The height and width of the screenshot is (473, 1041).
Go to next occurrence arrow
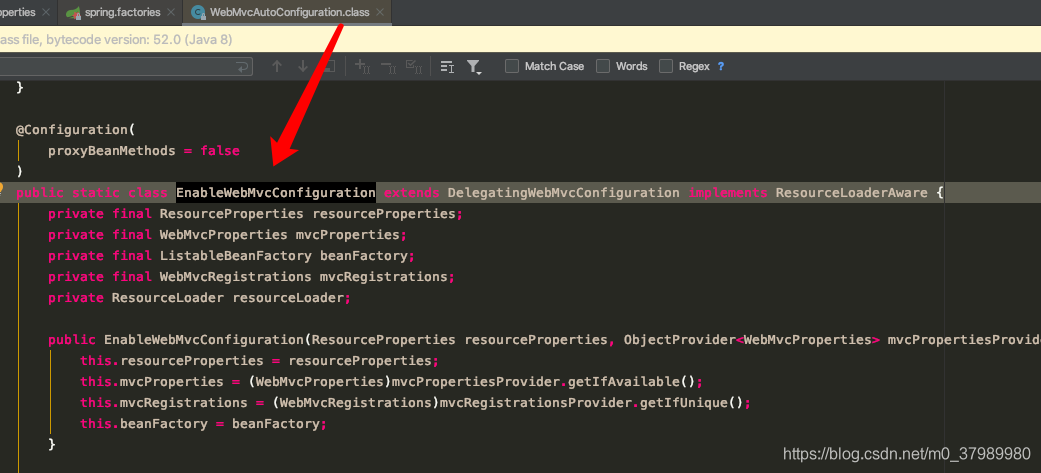coord(303,66)
